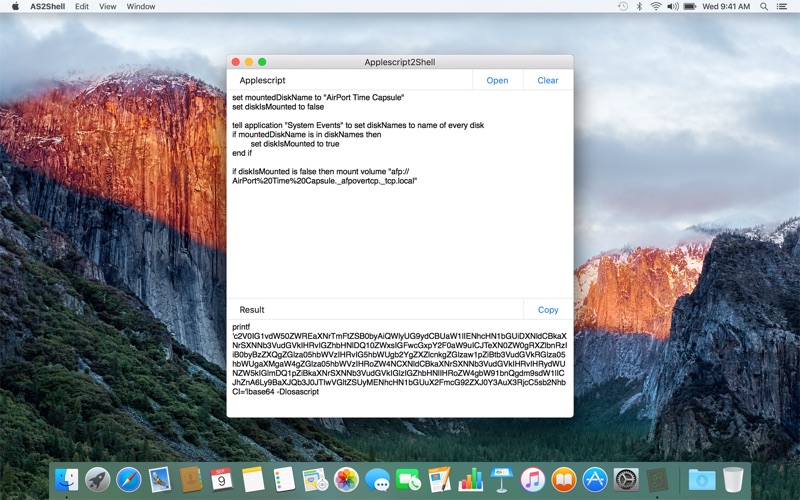Image resolution: width=800 pixels, height=500 pixels.
Task: Open the View menu
Action: [x=107, y=7]
